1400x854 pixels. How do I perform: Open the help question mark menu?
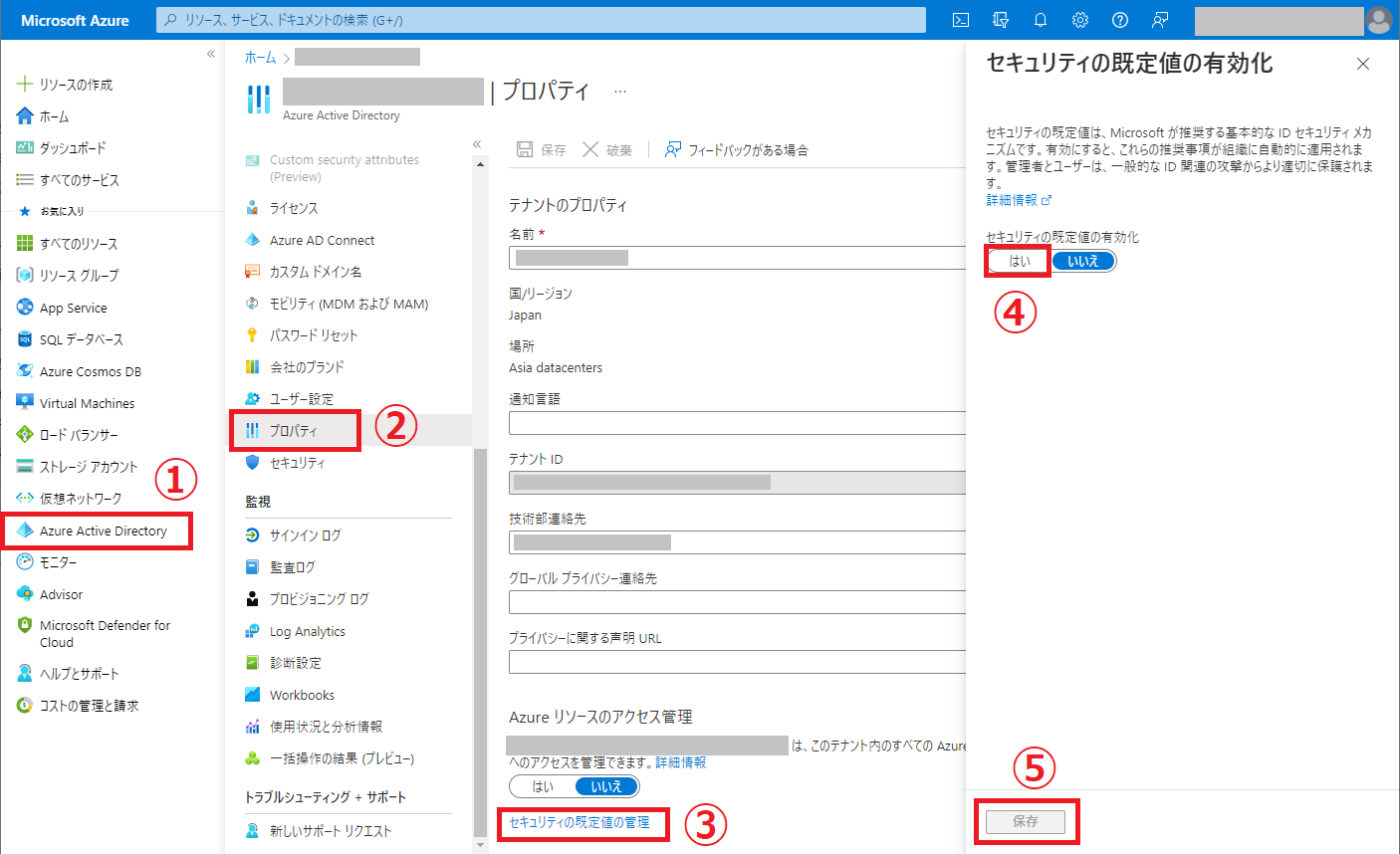pos(1119,20)
